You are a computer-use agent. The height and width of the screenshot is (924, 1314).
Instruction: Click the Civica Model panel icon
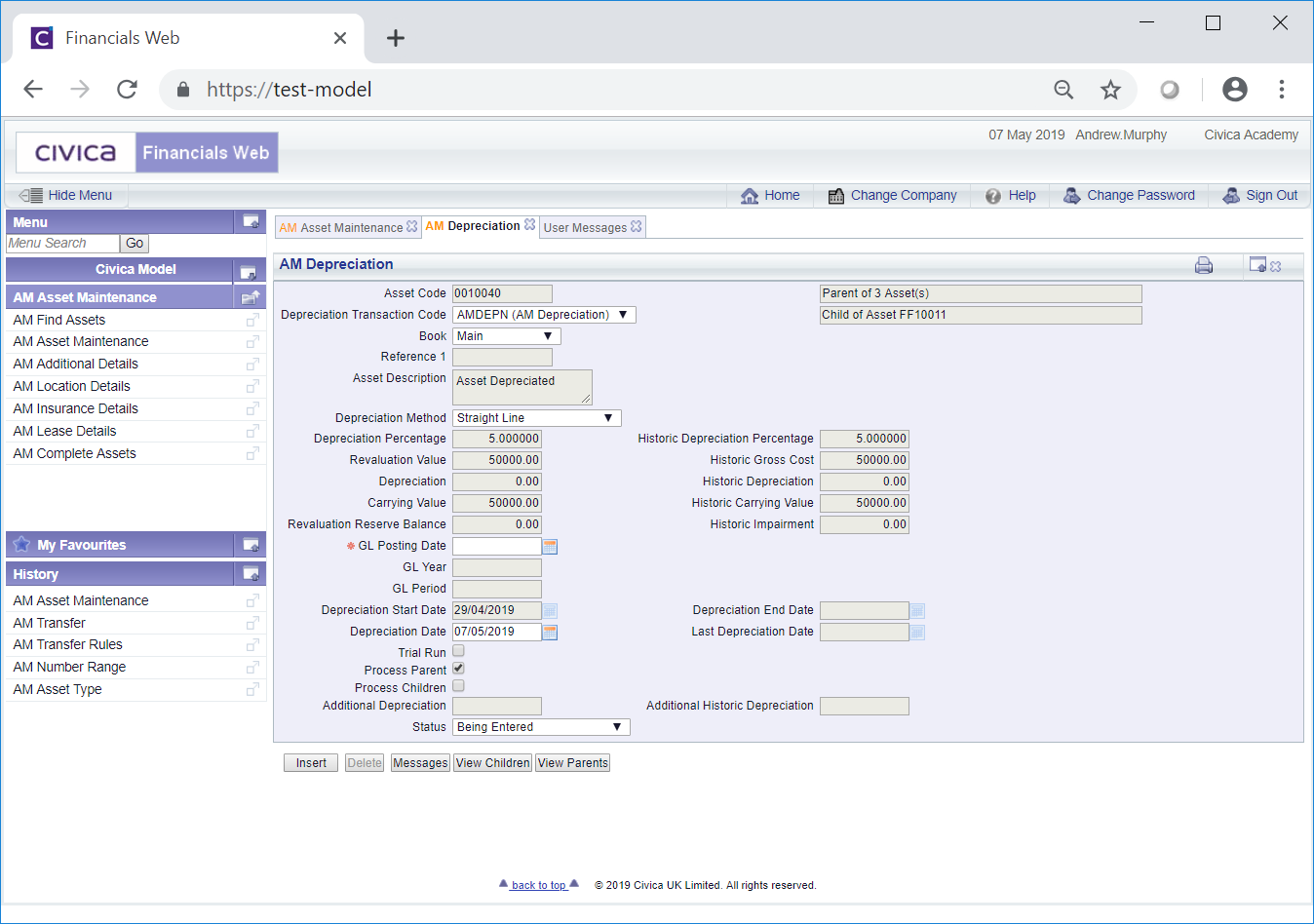tap(248, 271)
